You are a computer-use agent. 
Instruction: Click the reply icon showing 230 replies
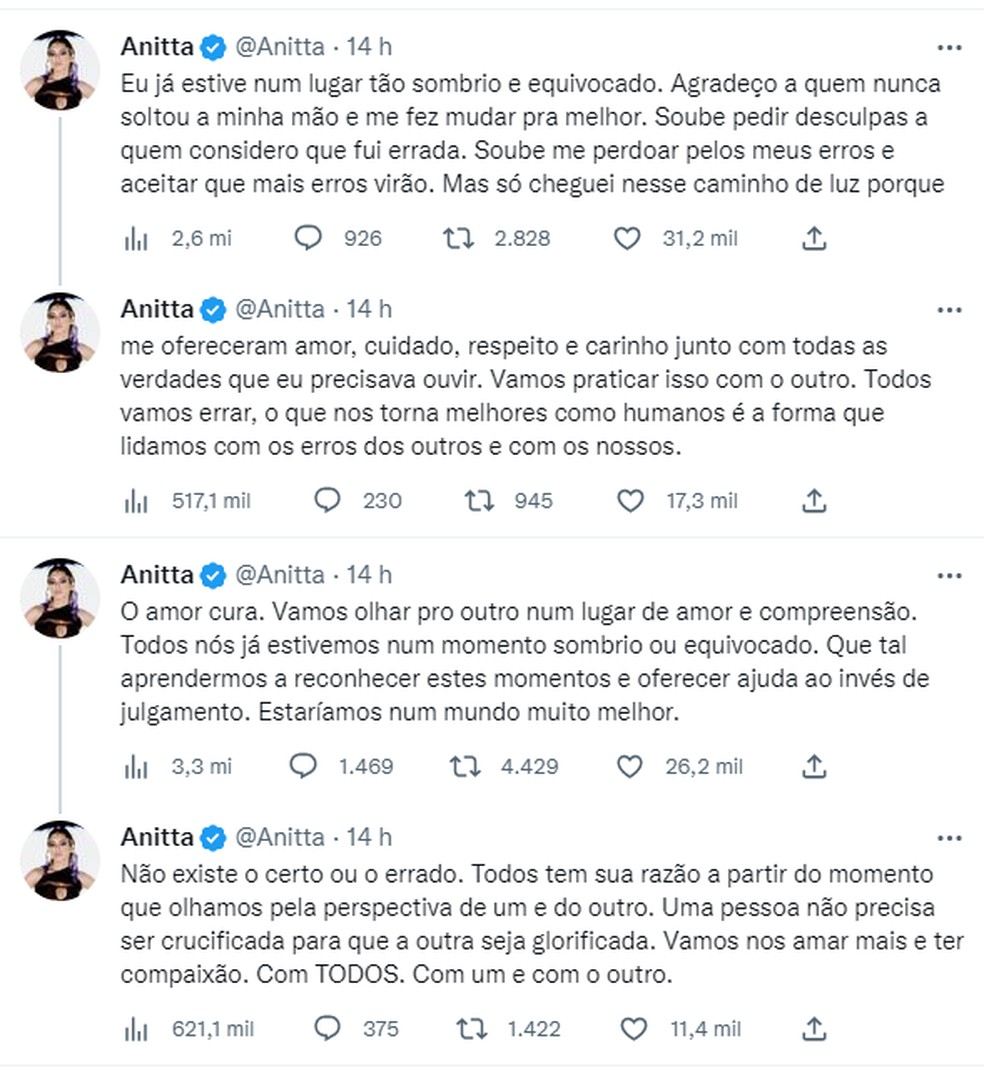click(x=328, y=500)
